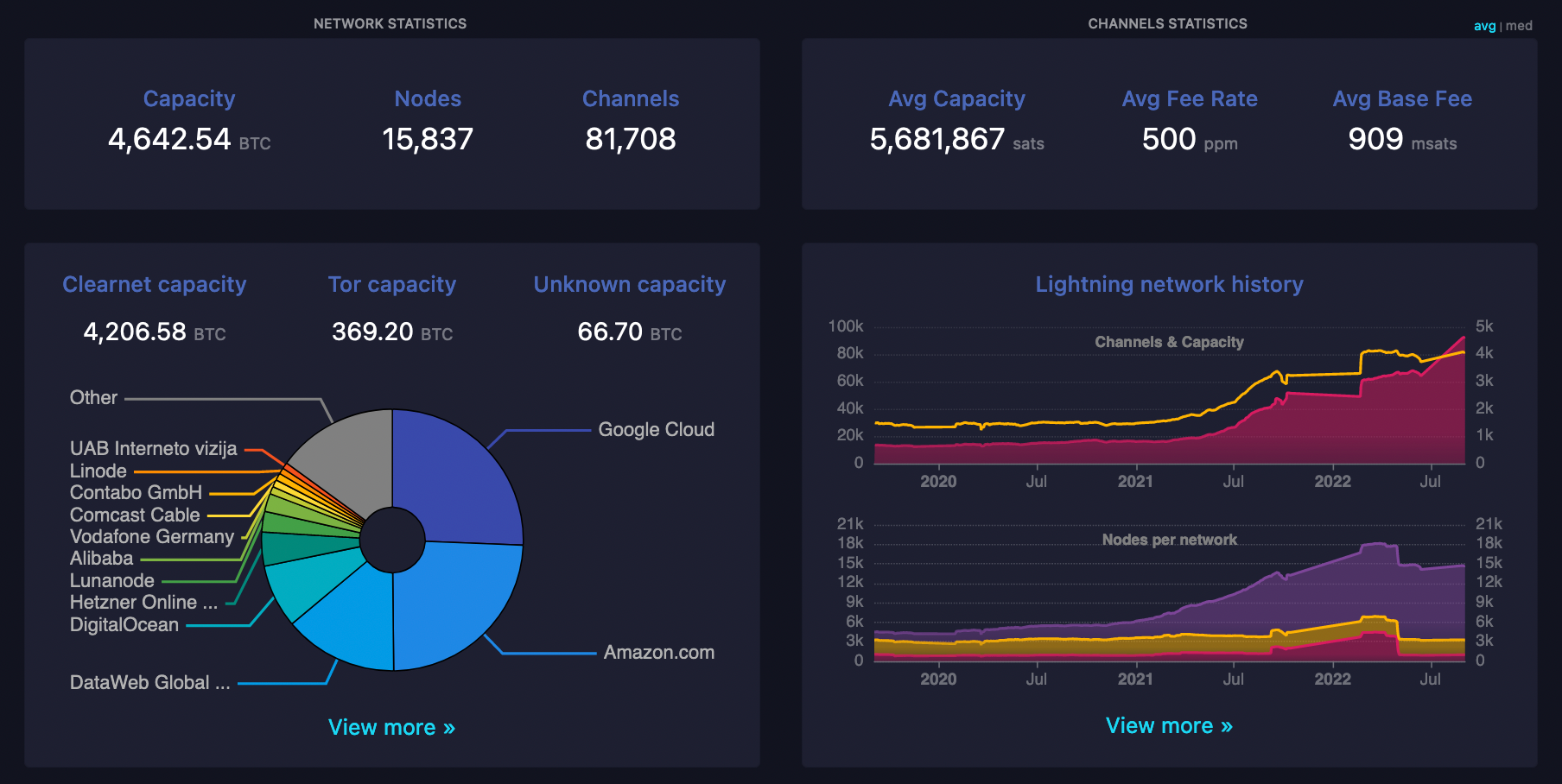
Task: Select the avg statistics toggle
Action: (x=1483, y=26)
